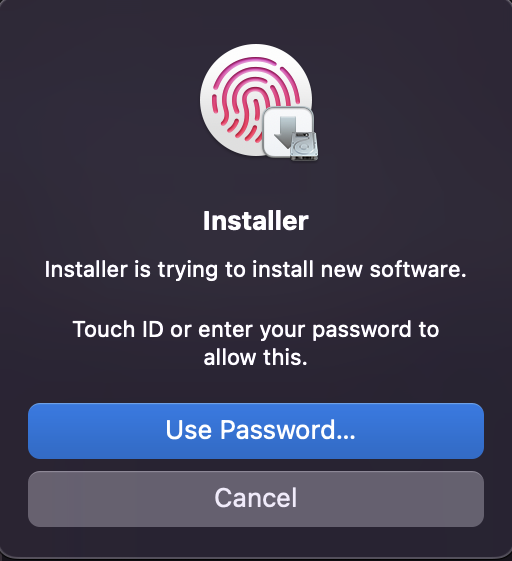This screenshot has width=512, height=561.
Task: Click the bold Installer dialog title
Action: tap(255, 221)
